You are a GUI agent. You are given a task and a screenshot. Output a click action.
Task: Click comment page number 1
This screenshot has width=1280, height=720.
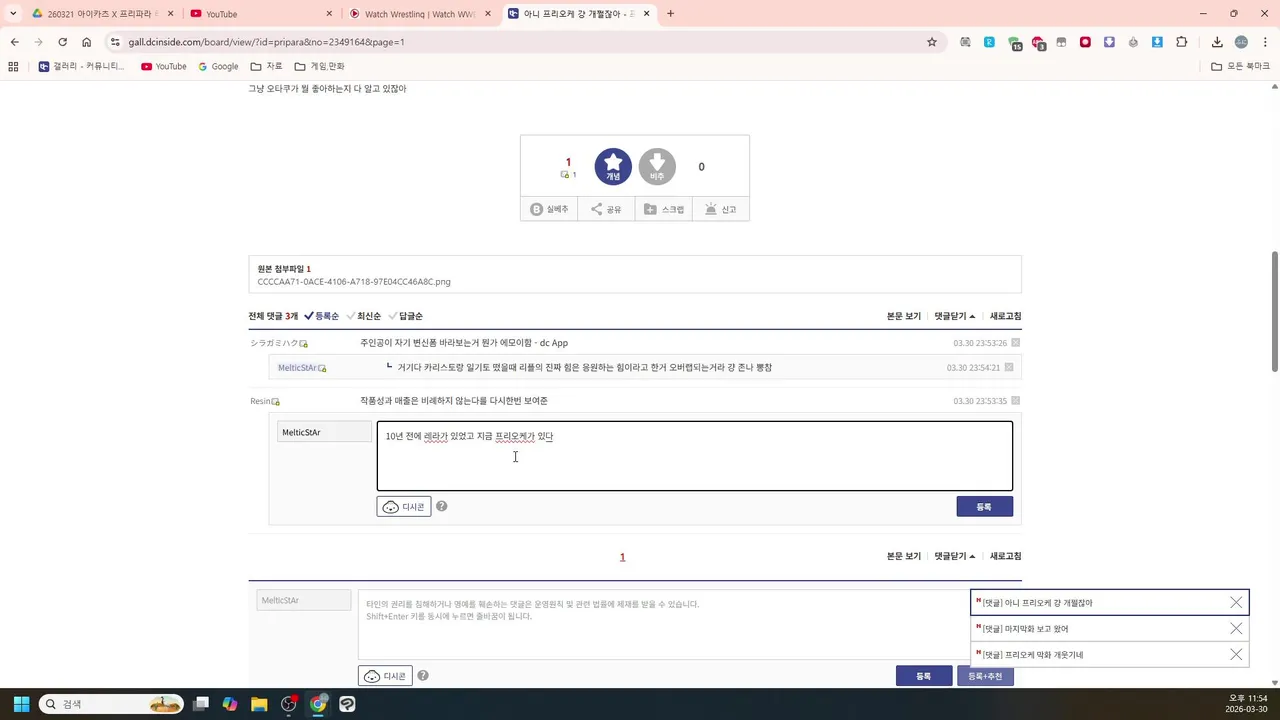click(622, 557)
